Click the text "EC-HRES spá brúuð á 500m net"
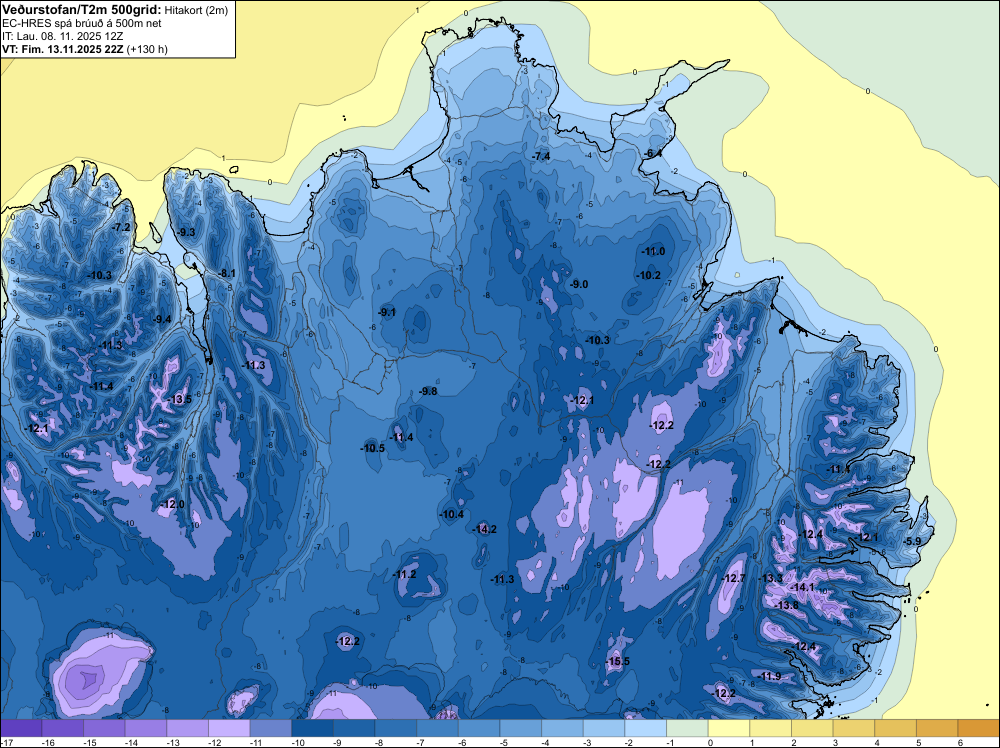Image resolution: width=1000 pixels, height=748 pixels. (x=81, y=23)
